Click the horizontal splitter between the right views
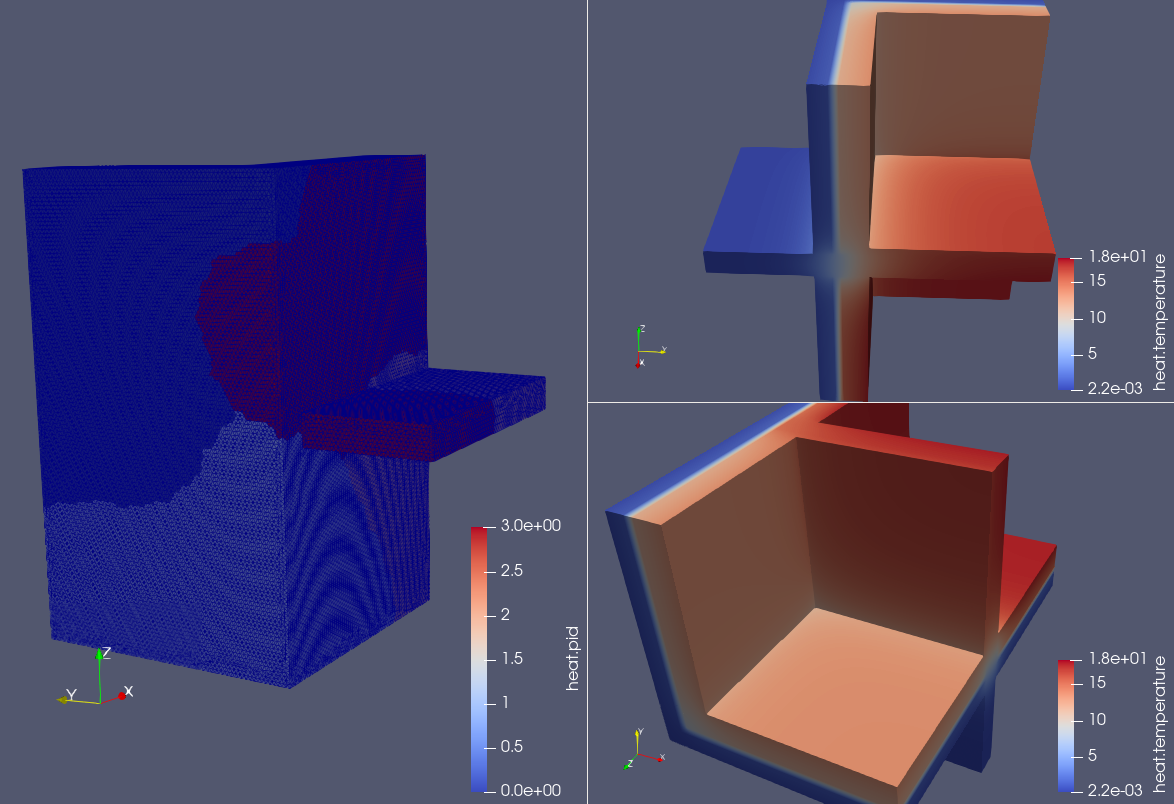 [x=880, y=403]
